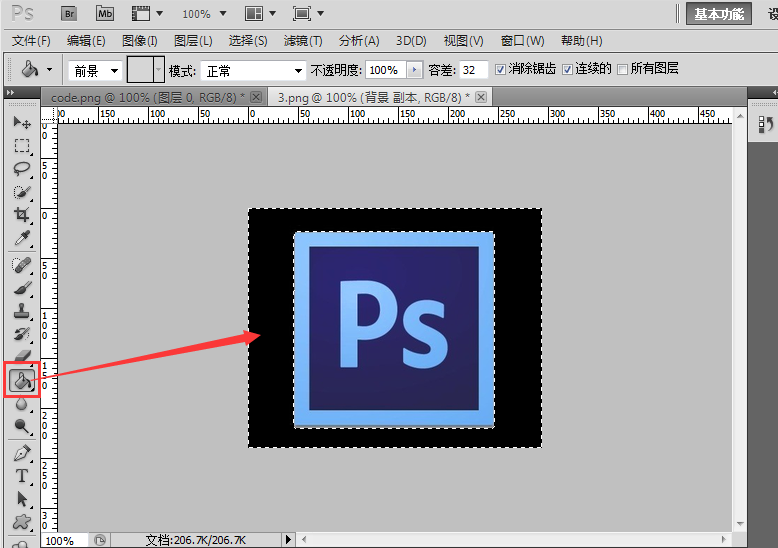This screenshot has height=548, width=778.
Task: Open the blend mode dropdown showing 正常
Action: tap(253, 71)
